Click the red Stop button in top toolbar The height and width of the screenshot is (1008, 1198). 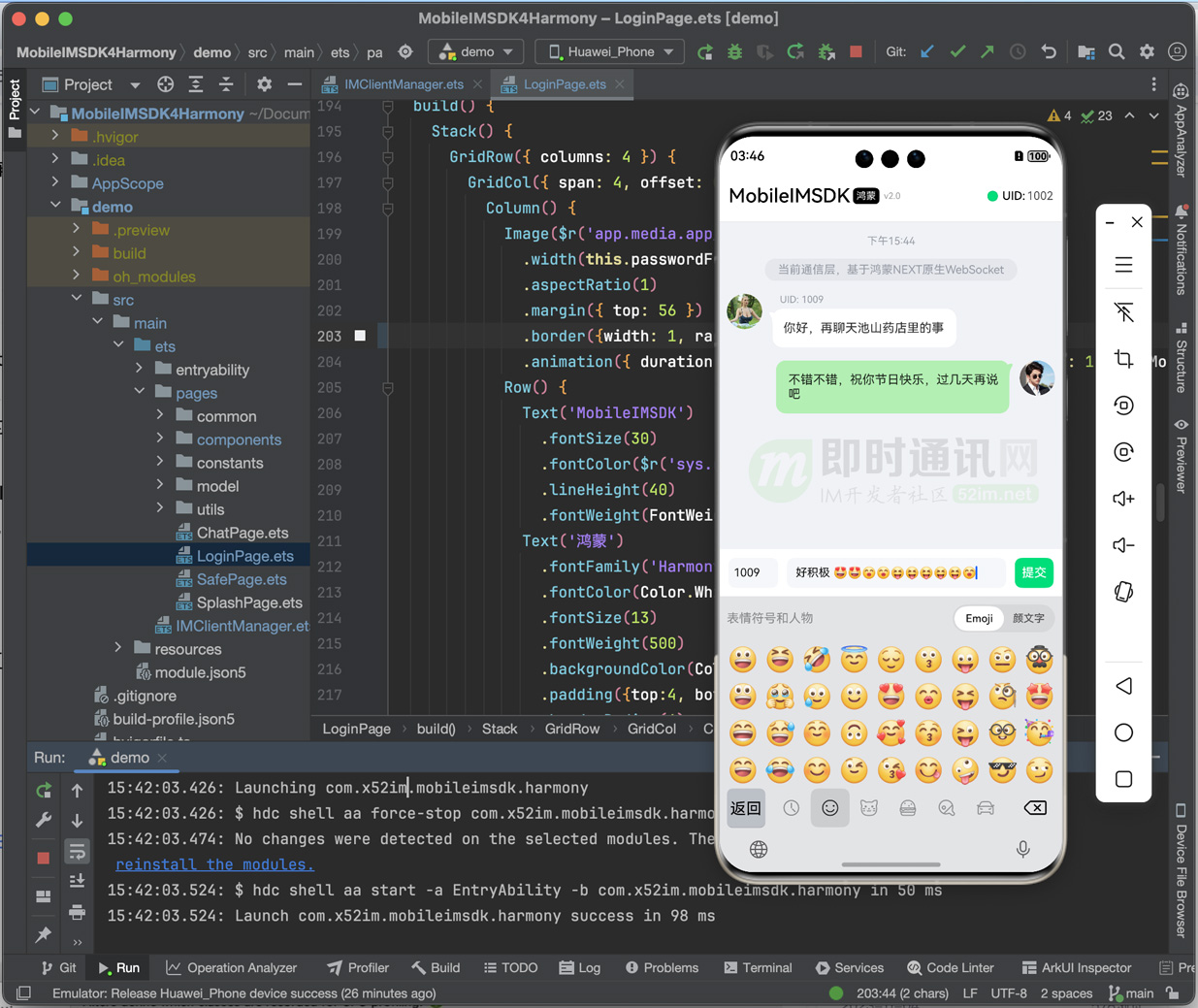pos(856,51)
